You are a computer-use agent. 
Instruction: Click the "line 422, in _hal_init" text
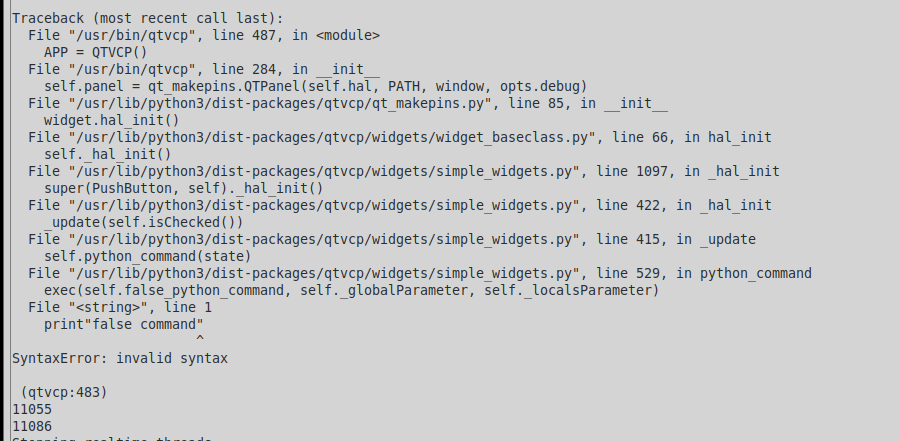click(x=684, y=205)
